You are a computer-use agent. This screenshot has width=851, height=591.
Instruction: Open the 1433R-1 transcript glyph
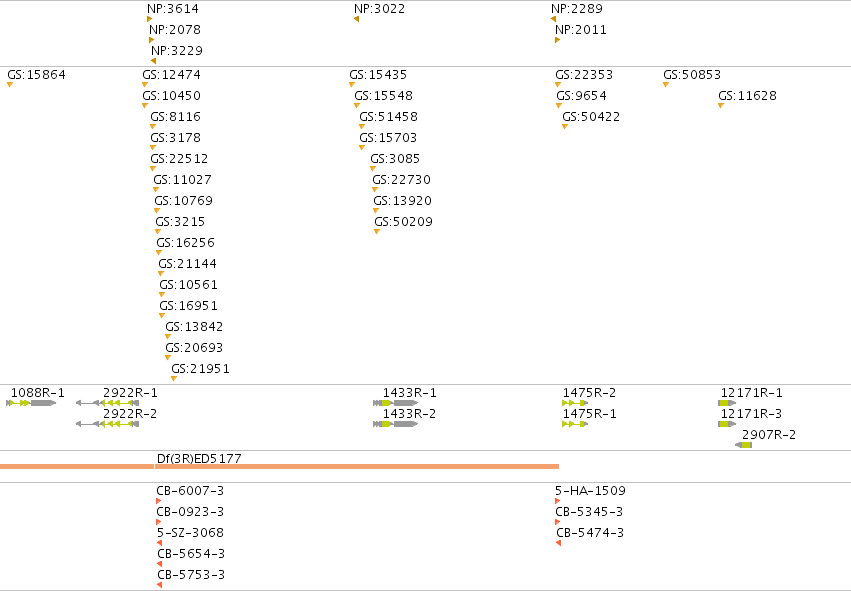[x=396, y=403]
